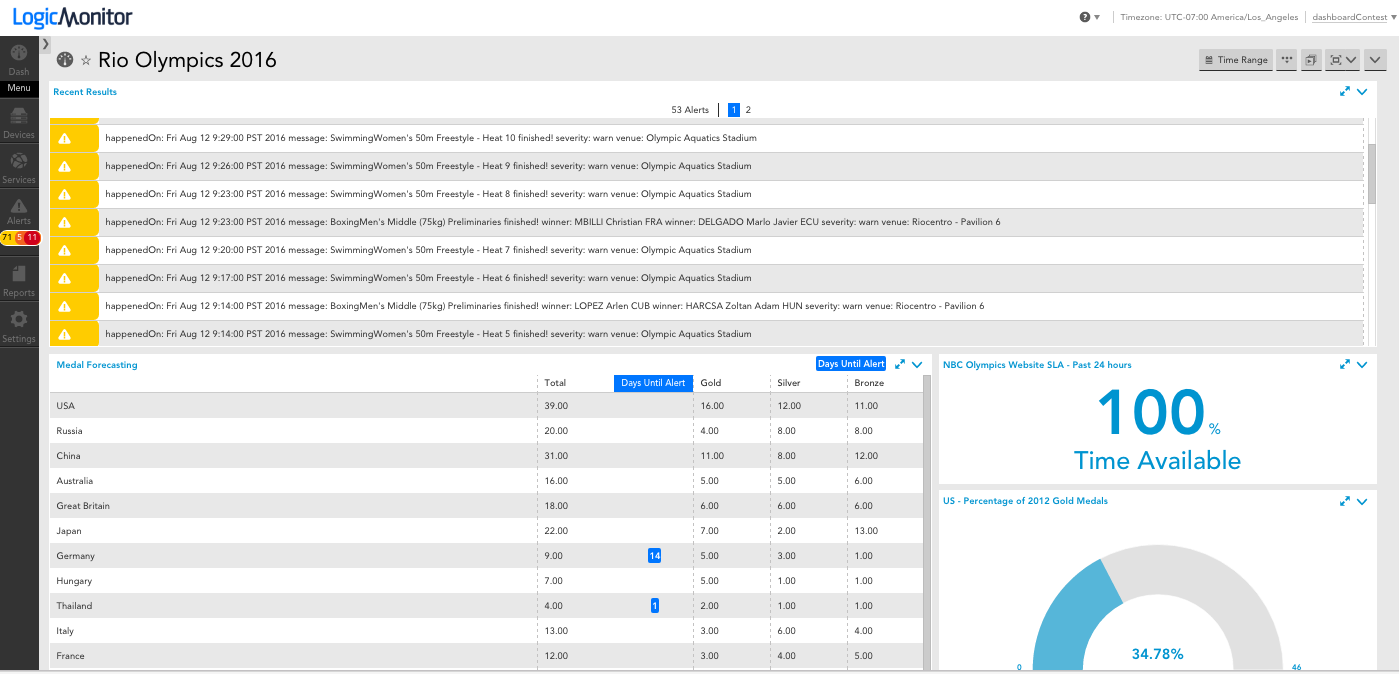The width and height of the screenshot is (1399, 674).
Task: Click the Medal Forecasting widget title
Action: coord(97,365)
